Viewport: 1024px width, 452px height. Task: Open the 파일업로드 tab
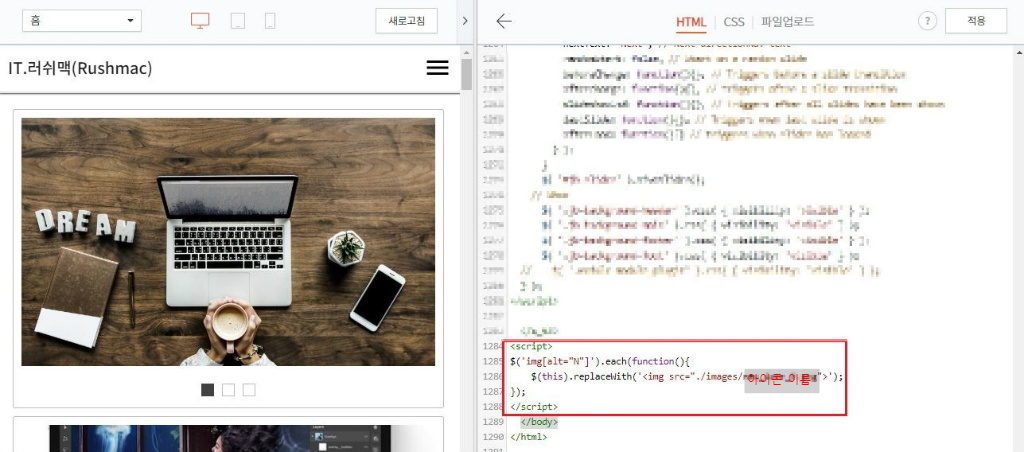pyautogui.click(x=788, y=22)
